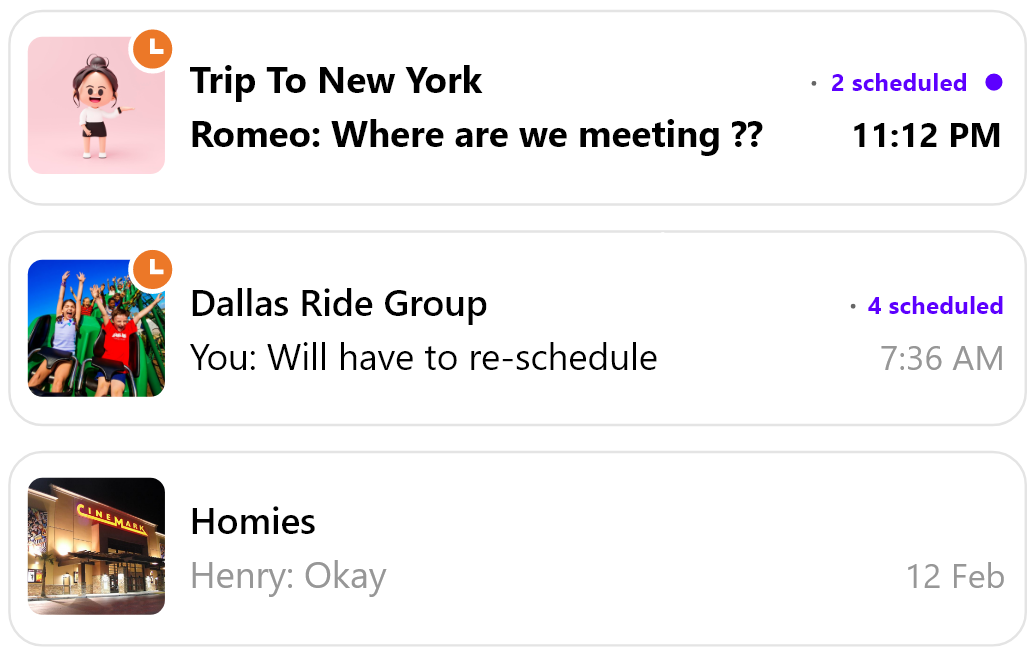
Task: Click the orange clock badge on Trip To New York
Action: pos(153,49)
